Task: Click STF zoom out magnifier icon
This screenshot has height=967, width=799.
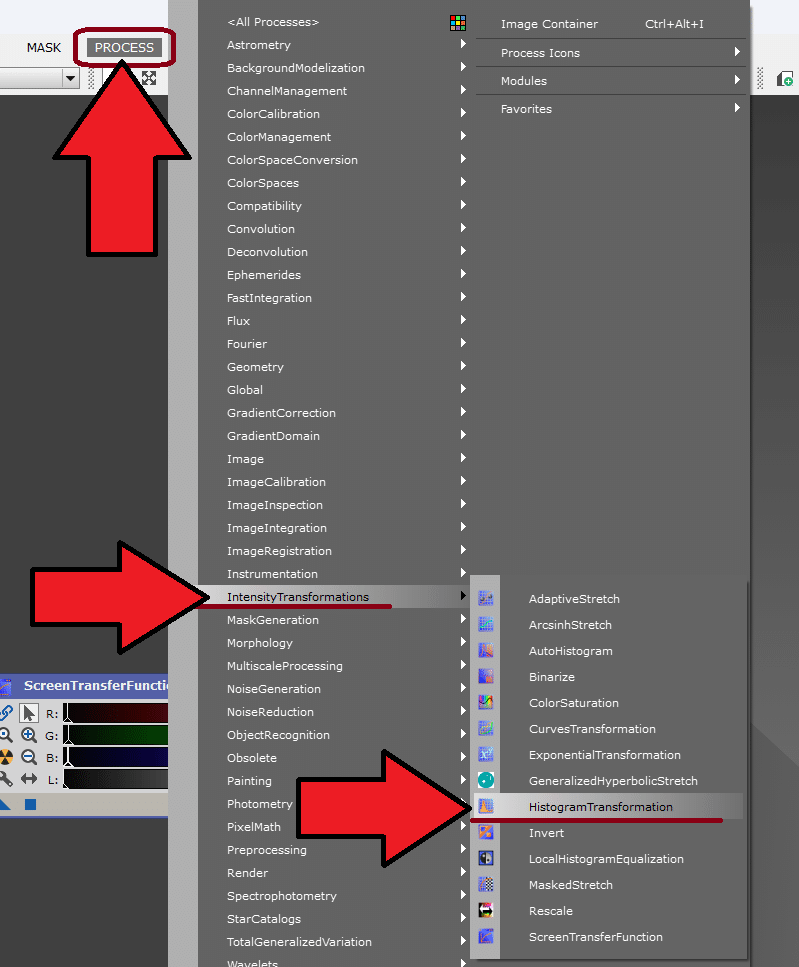Action: [28, 757]
